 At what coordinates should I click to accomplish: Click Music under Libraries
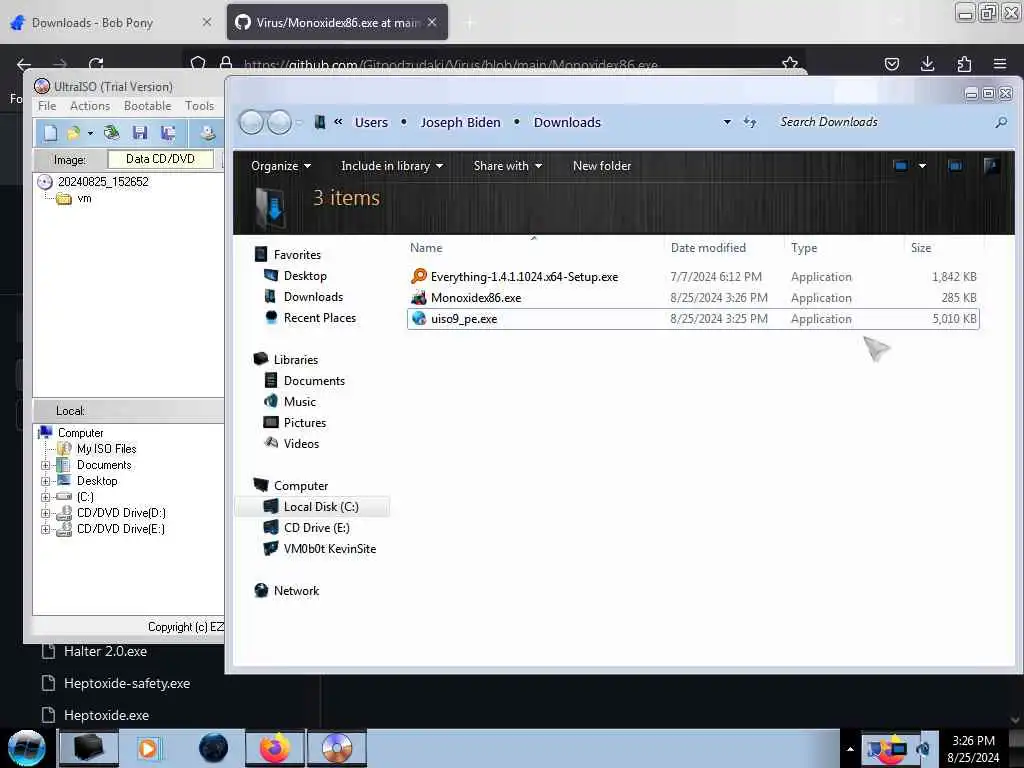[x=300, y=402]
